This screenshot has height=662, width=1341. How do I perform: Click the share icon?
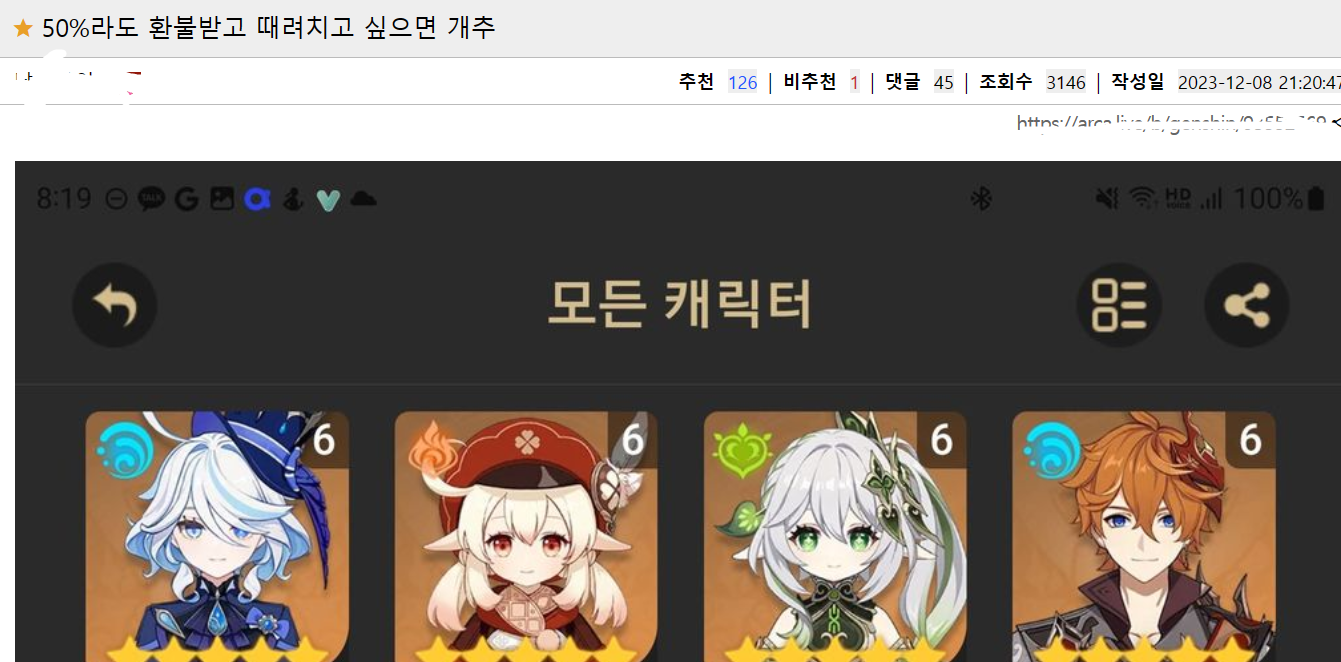point(1247,305)
